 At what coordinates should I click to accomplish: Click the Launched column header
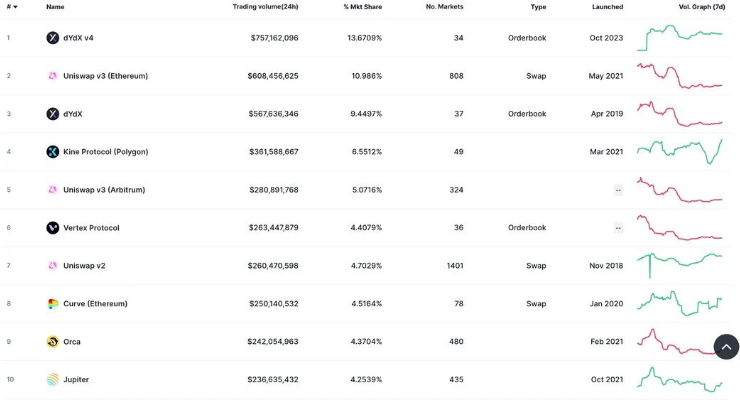coord(607,7)
